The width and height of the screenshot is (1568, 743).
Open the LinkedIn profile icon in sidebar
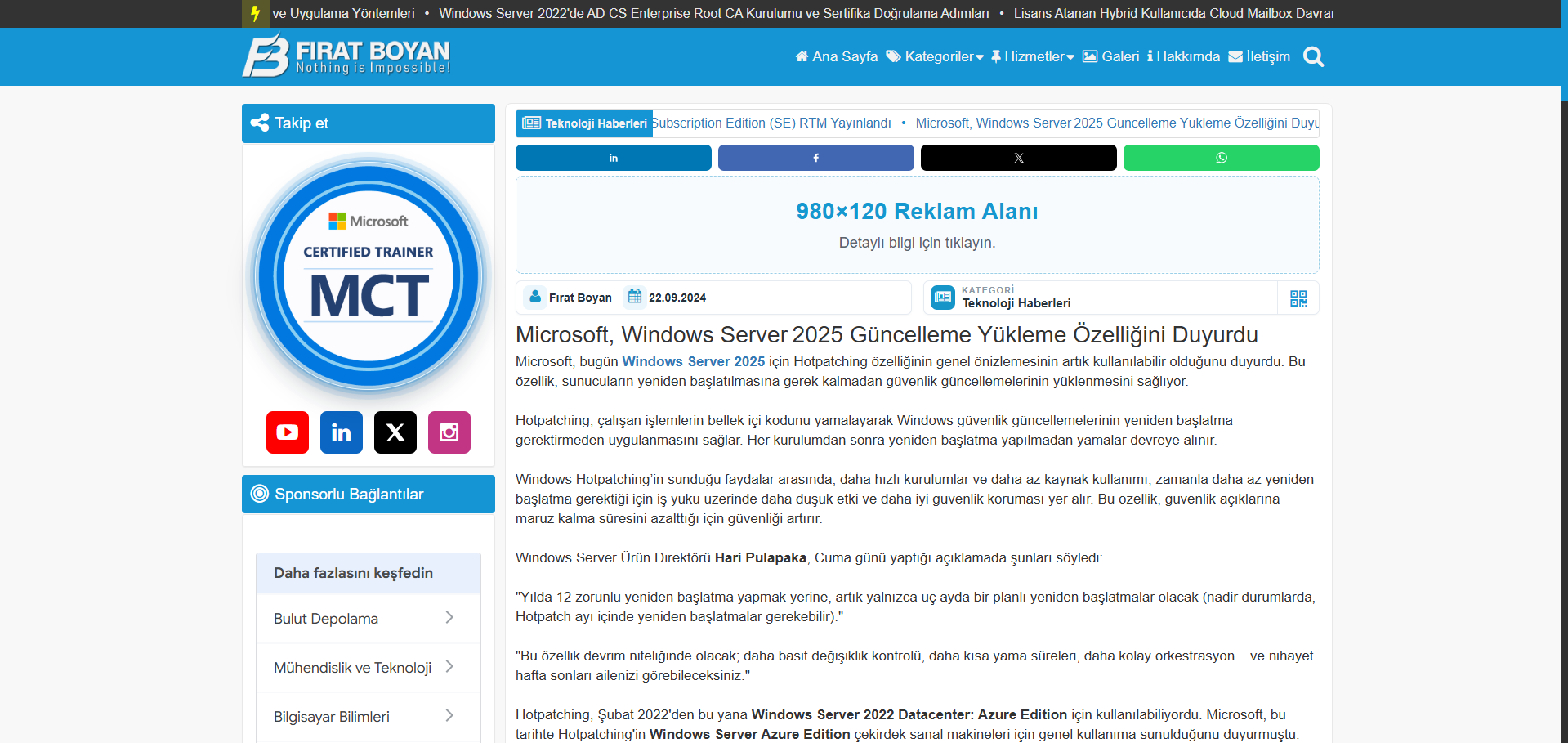342,432
